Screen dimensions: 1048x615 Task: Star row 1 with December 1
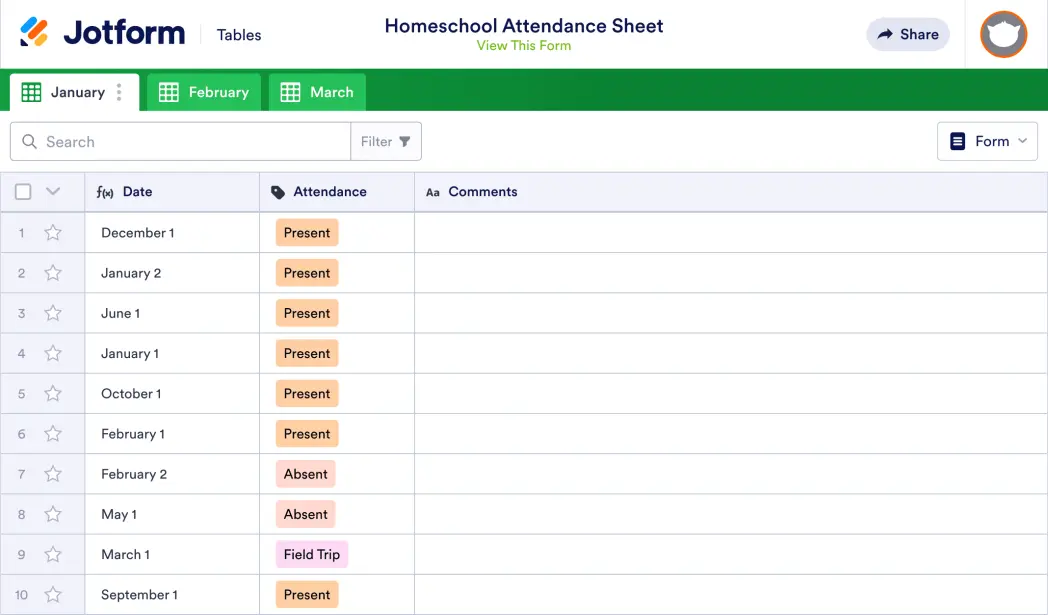[53, 232]
